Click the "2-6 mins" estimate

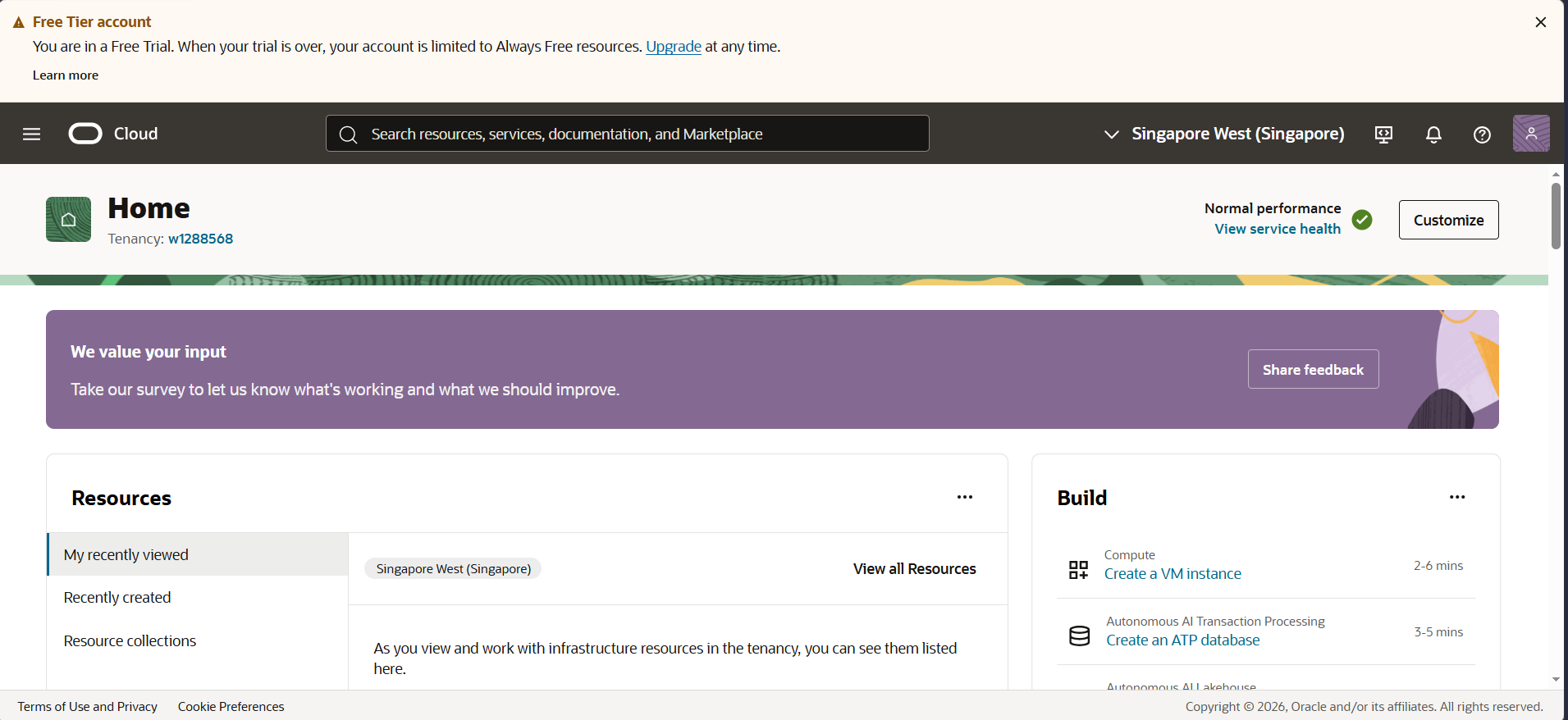tap(1438, 566)
